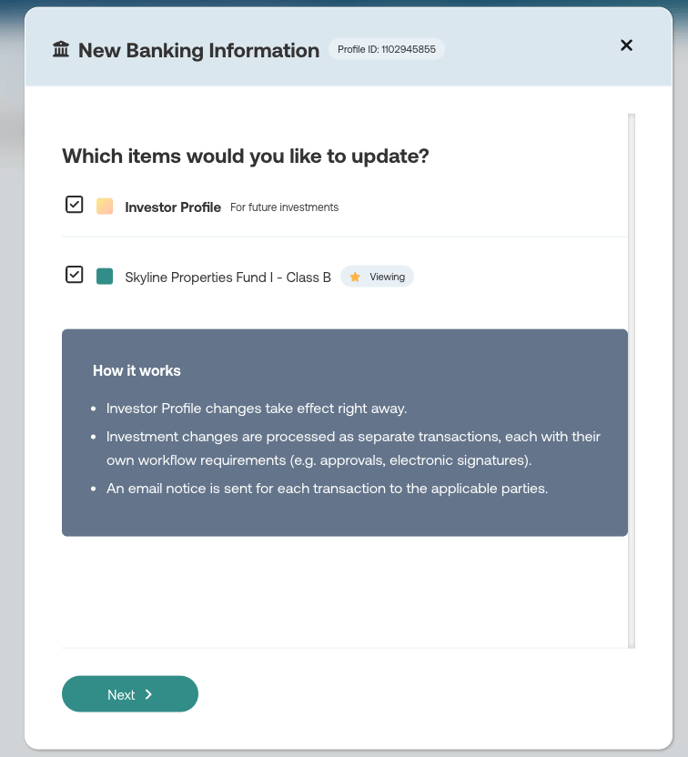Click the Investor Profile changes take effect bullet
The image size is (688, 757).
click(x=257, y=408)
